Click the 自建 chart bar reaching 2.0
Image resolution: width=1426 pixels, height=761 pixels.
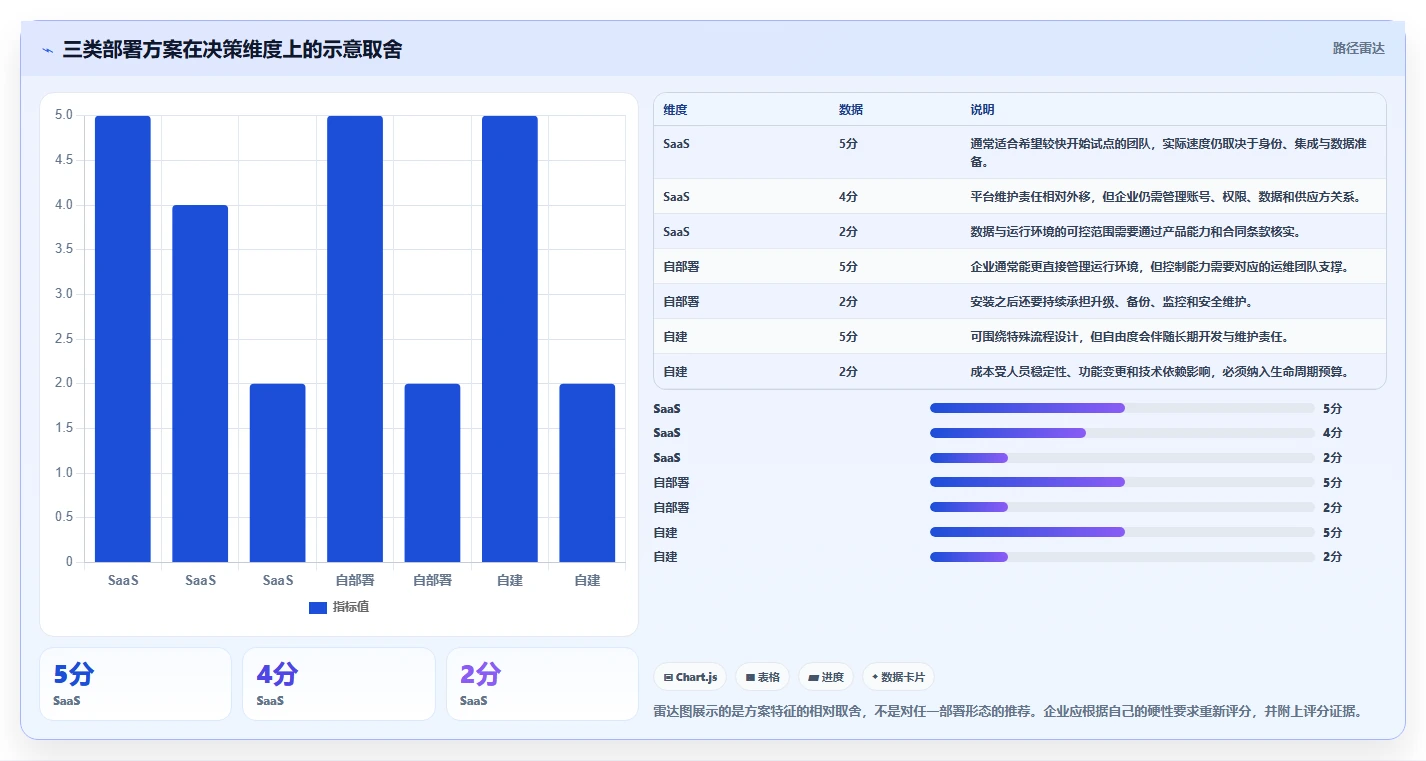pyautogui.click(x=587, y=473)
